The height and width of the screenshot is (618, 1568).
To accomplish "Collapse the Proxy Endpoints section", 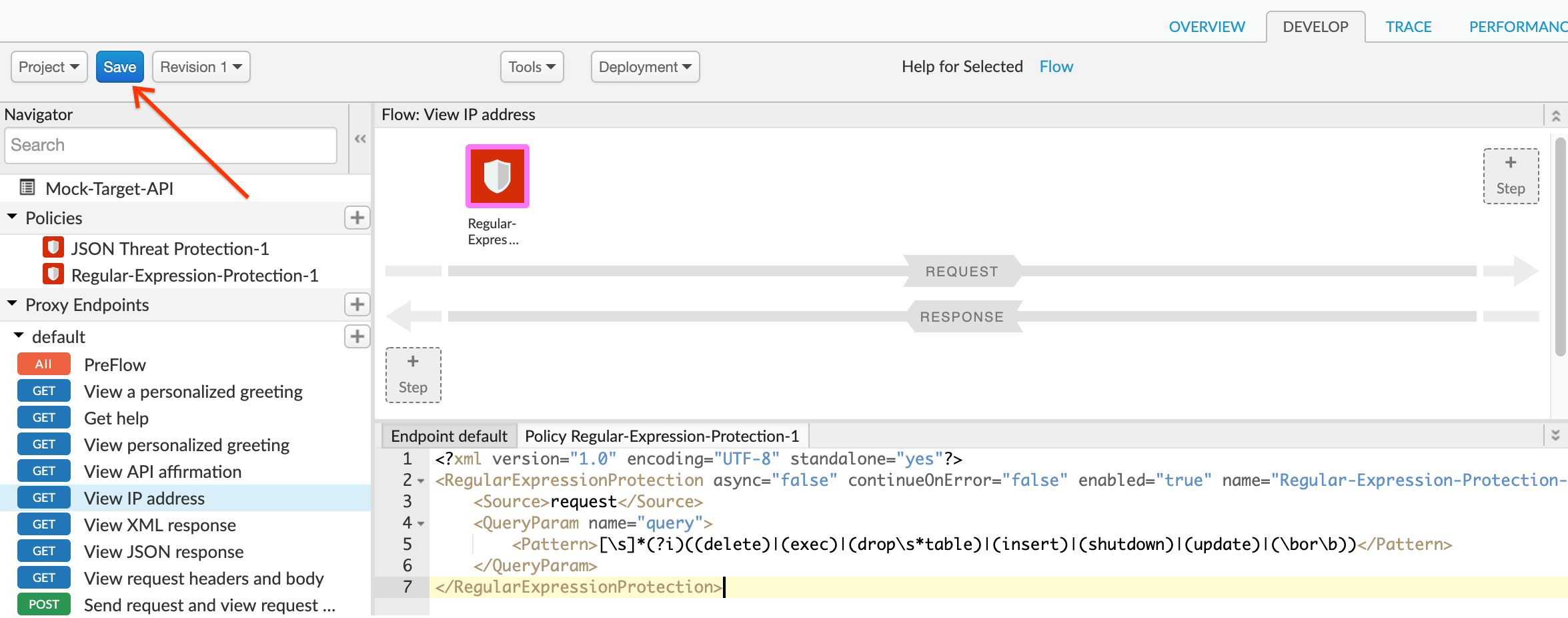I will tap(12, 304).
